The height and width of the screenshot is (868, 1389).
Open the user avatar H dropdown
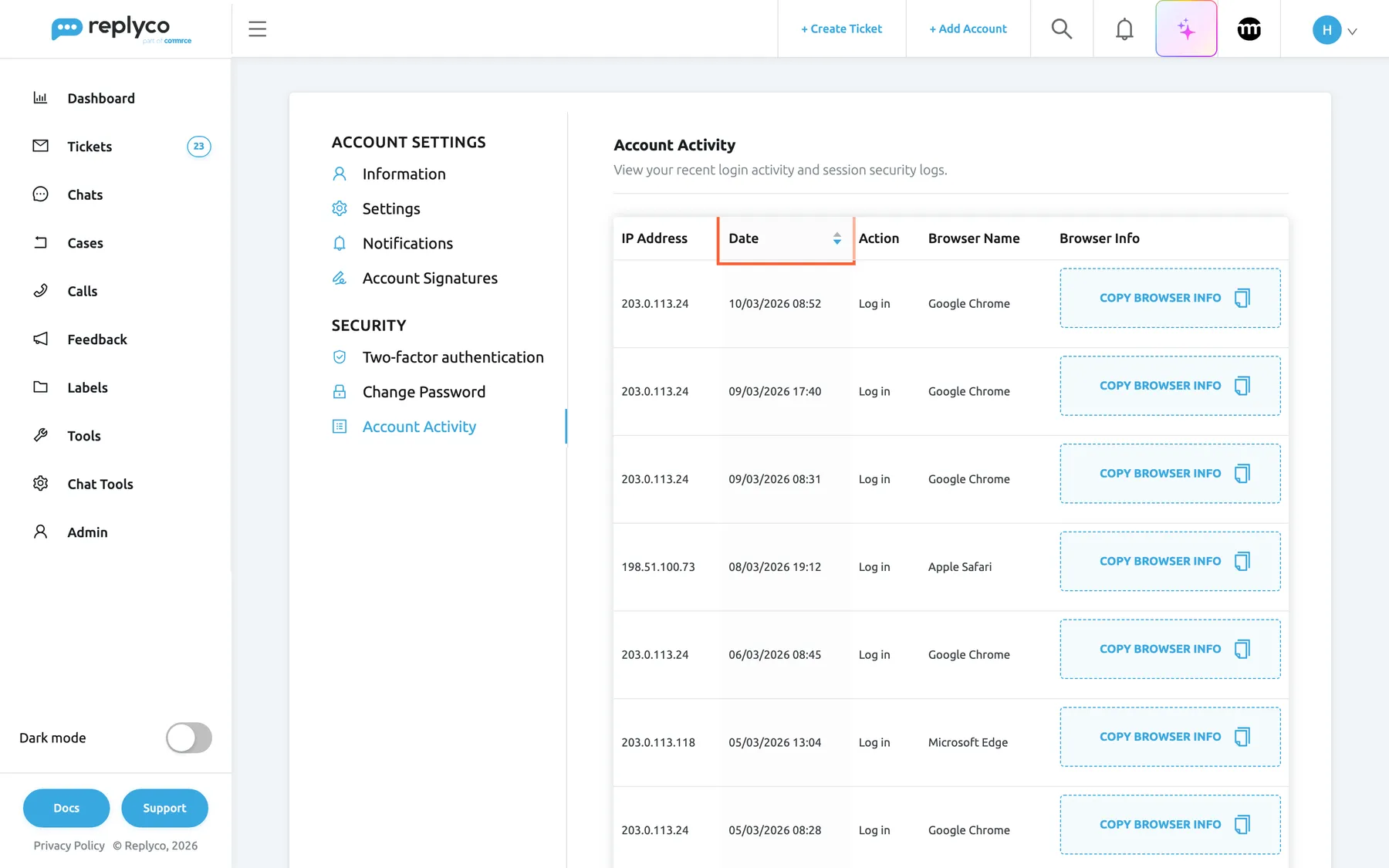tap(1335, 29)
